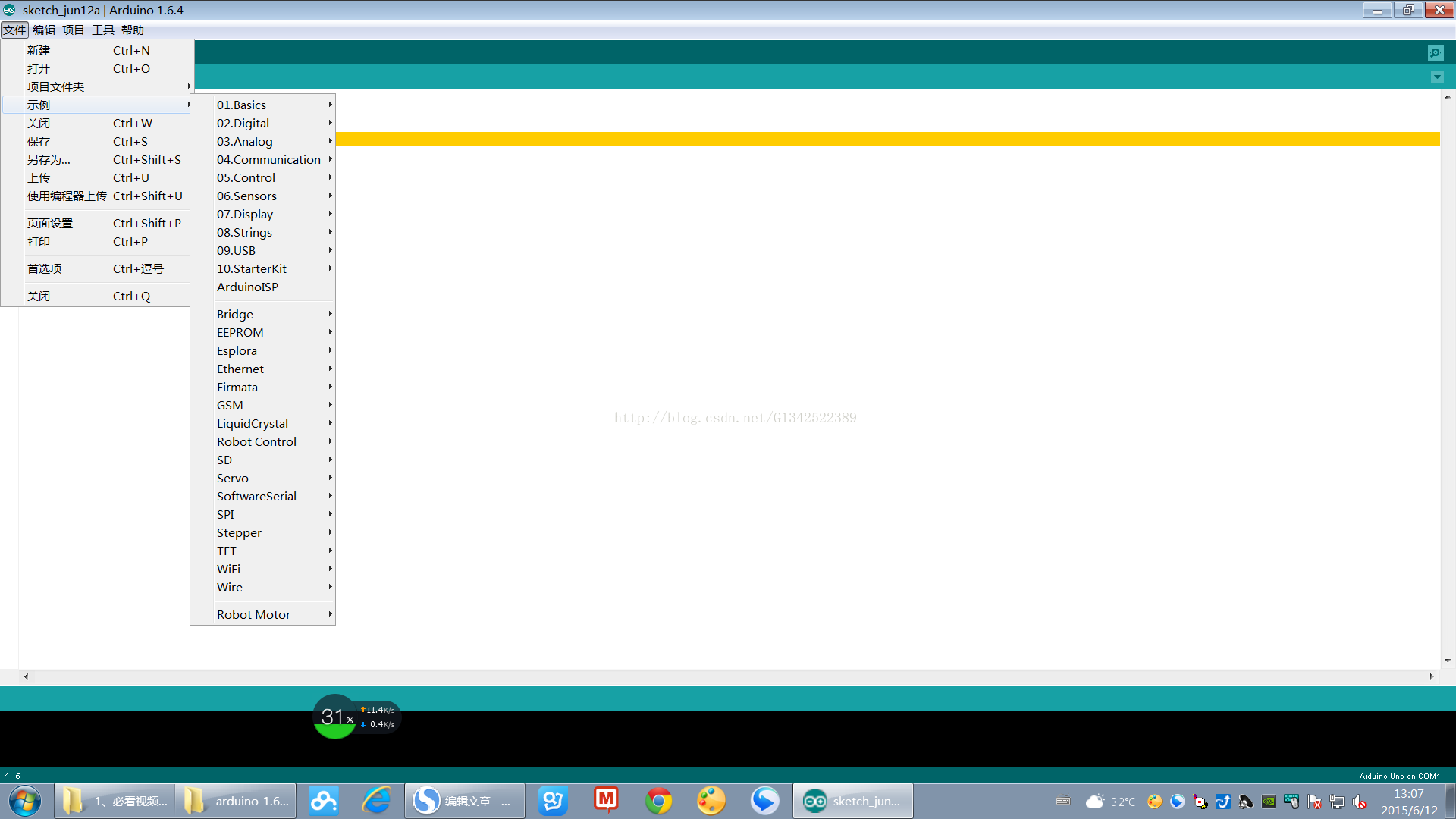Expand the Firmata library examples
The image size is (1456, 819).
coord(262,387)
